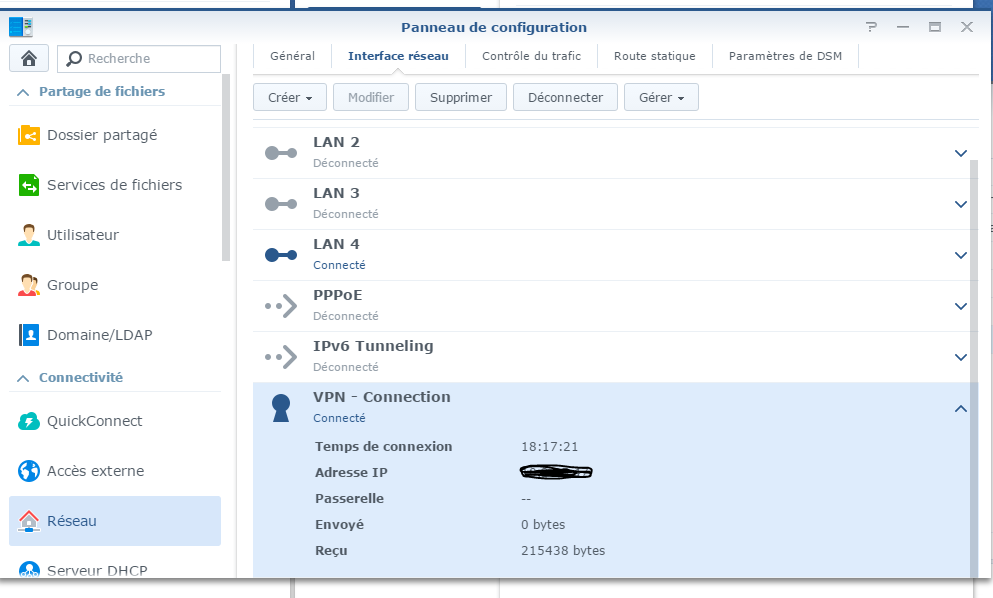Open the help question mark icon
This screenshot has width=993, height=598.
871,27
